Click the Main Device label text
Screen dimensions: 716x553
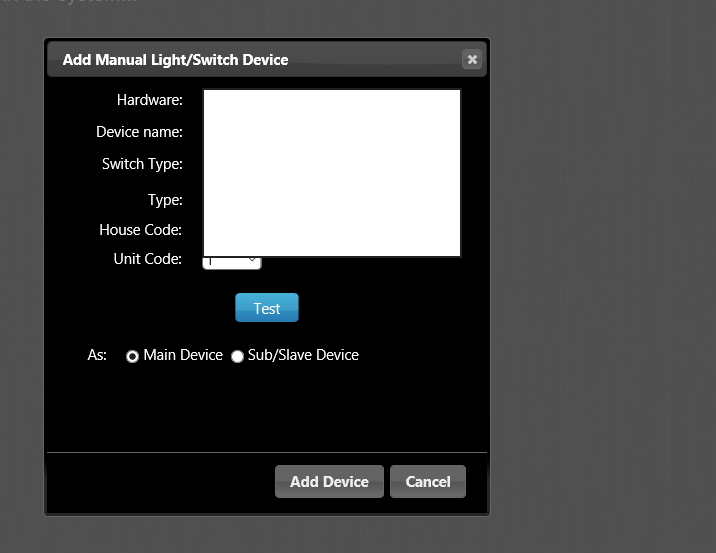(x=183, y=355)
